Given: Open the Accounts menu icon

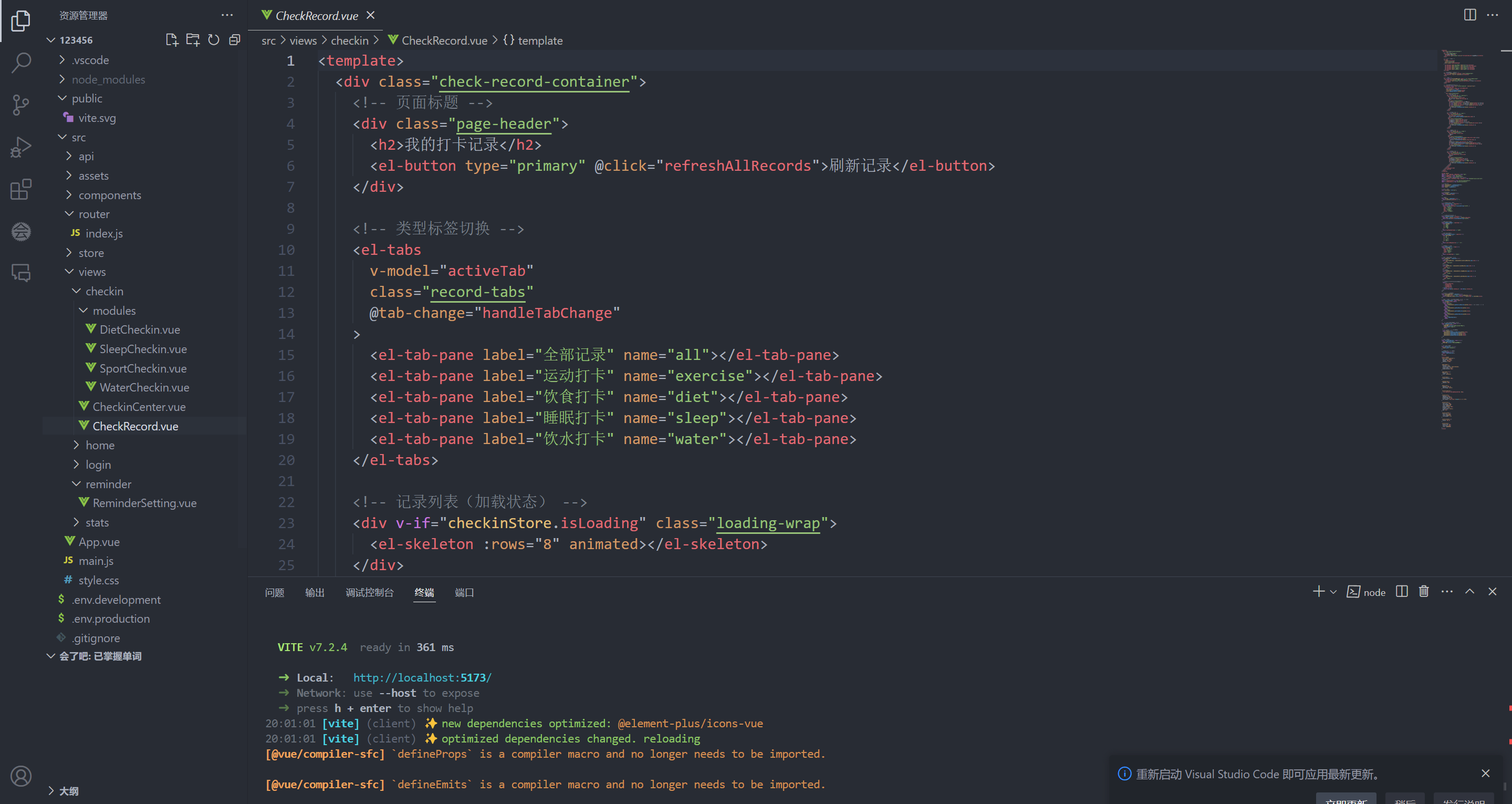Looking at the screenshot, I should [x=21, y=776].
